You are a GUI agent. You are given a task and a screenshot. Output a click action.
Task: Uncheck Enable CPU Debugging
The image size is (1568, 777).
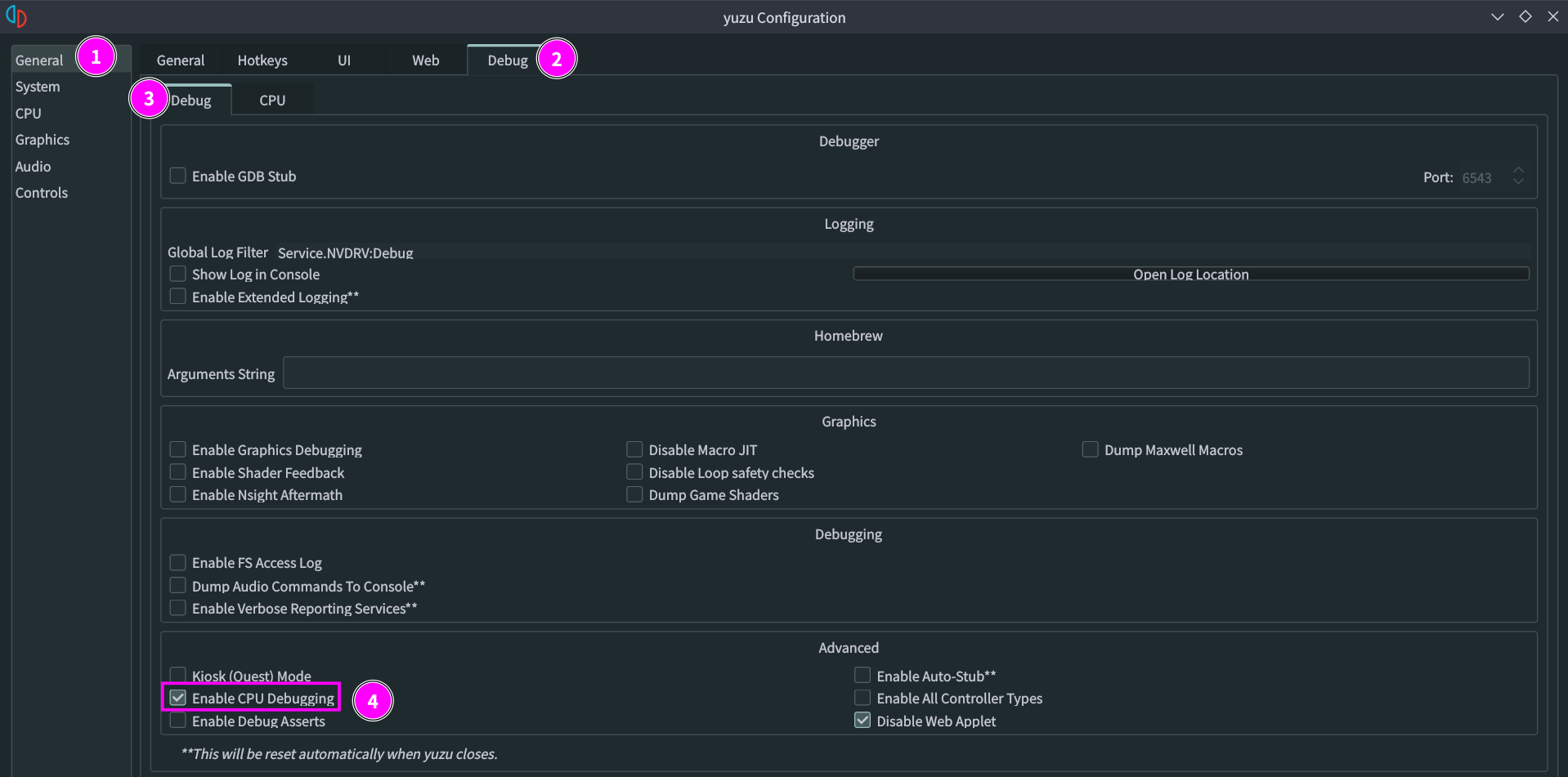point(177,698)
